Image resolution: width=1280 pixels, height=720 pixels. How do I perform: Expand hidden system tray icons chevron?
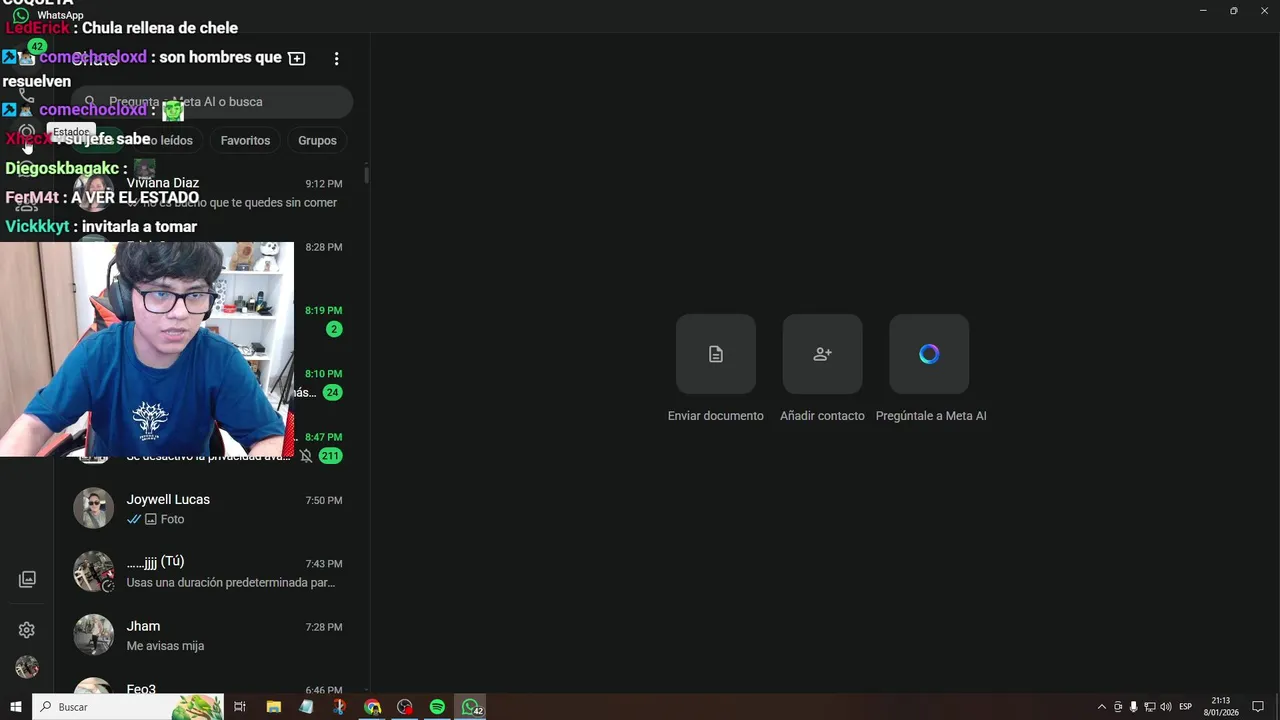(x=1102, y=707)
